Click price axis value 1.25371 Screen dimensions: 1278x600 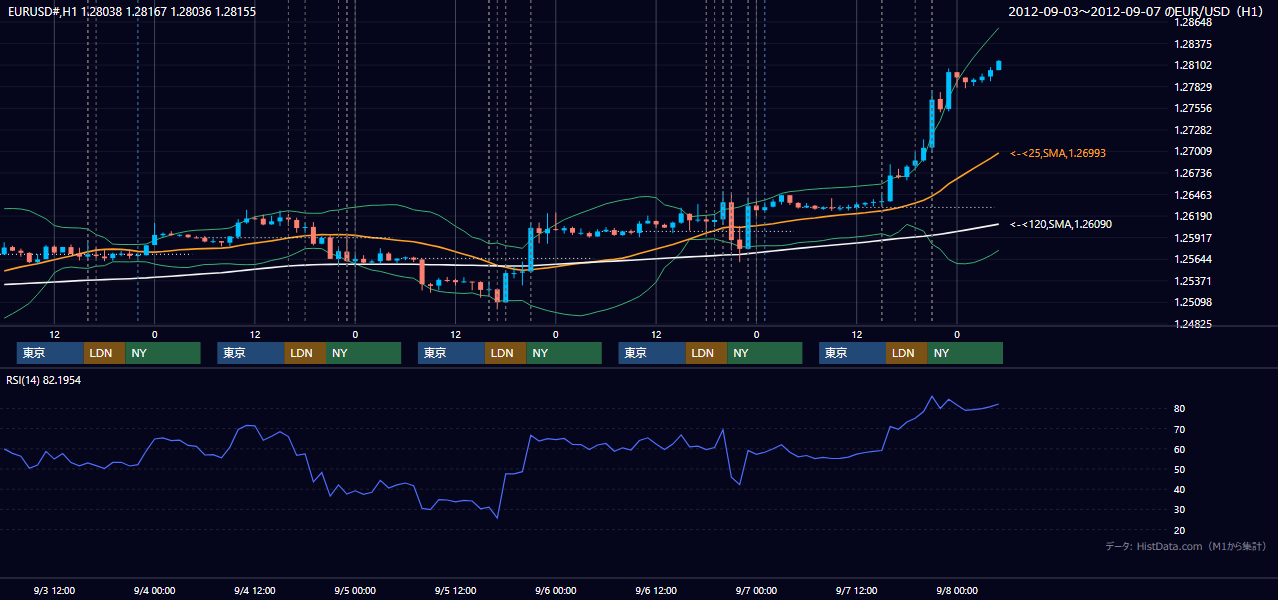(x=1192, y=281)
